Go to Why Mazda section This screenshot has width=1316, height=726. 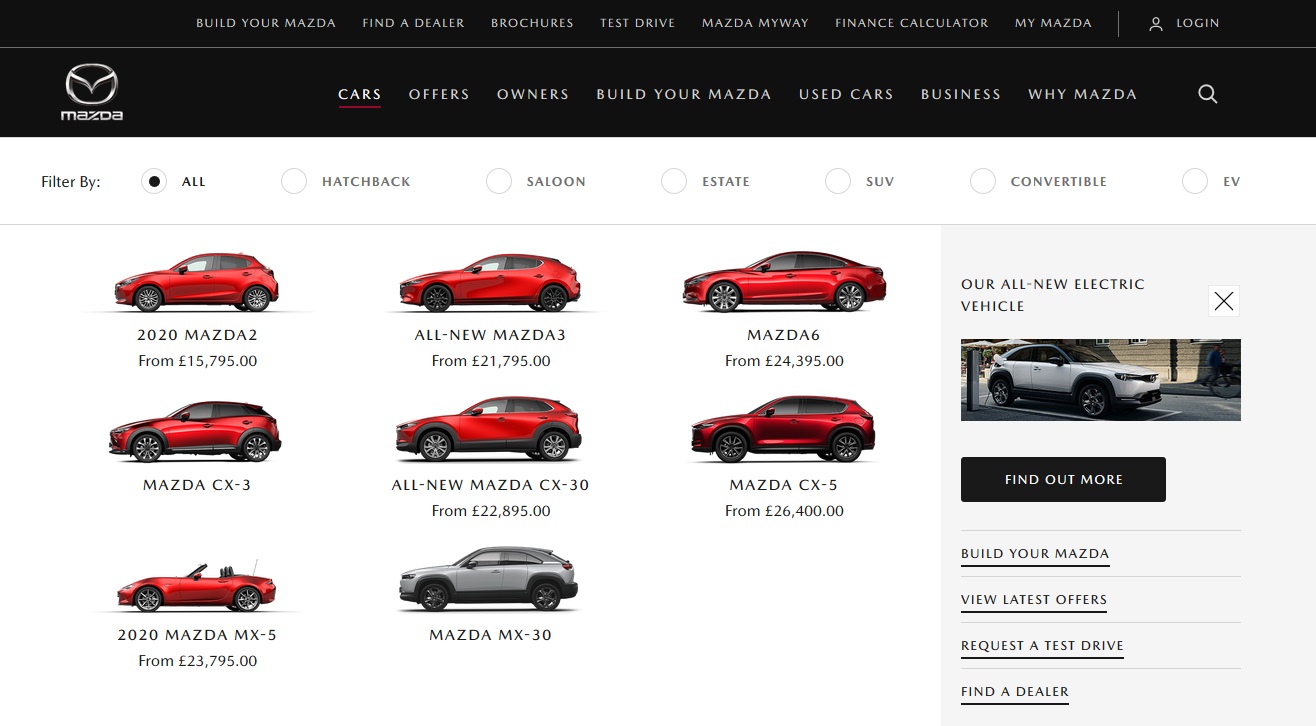click(1082, 94)
